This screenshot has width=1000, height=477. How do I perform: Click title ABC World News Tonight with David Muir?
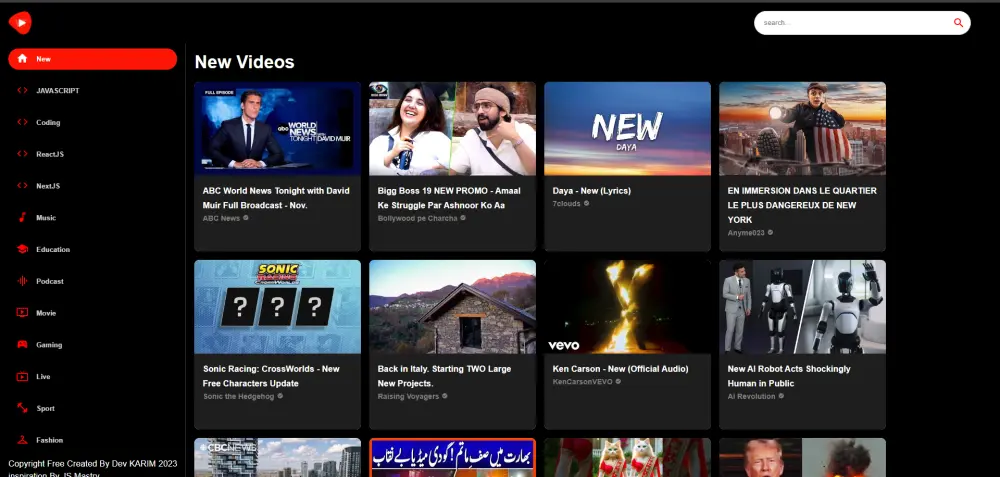pyautogui.click(x=276, y=198)
